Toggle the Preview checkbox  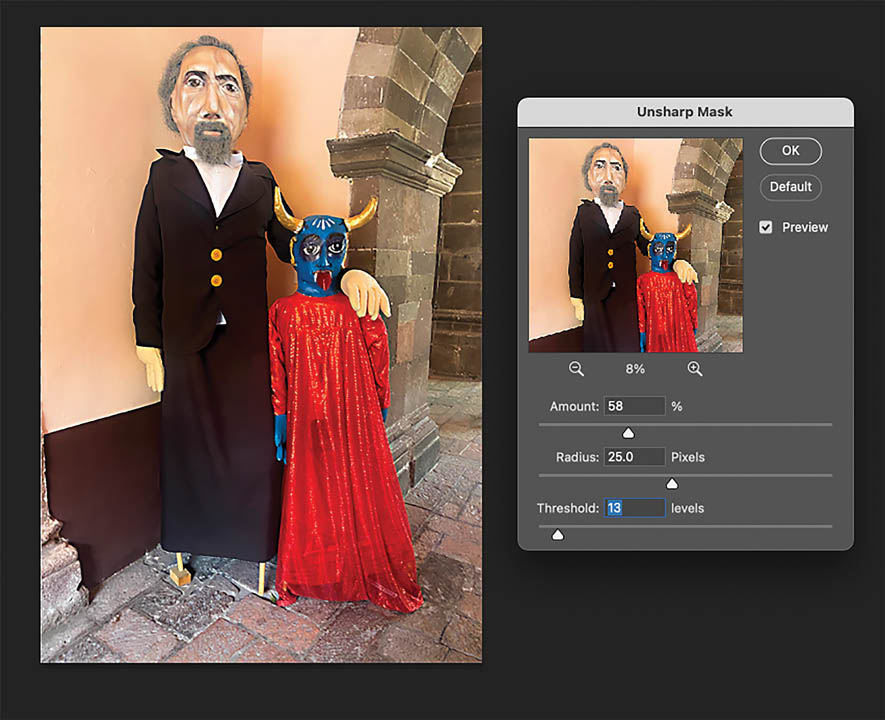pyautogui.click(x=766, y=227)
